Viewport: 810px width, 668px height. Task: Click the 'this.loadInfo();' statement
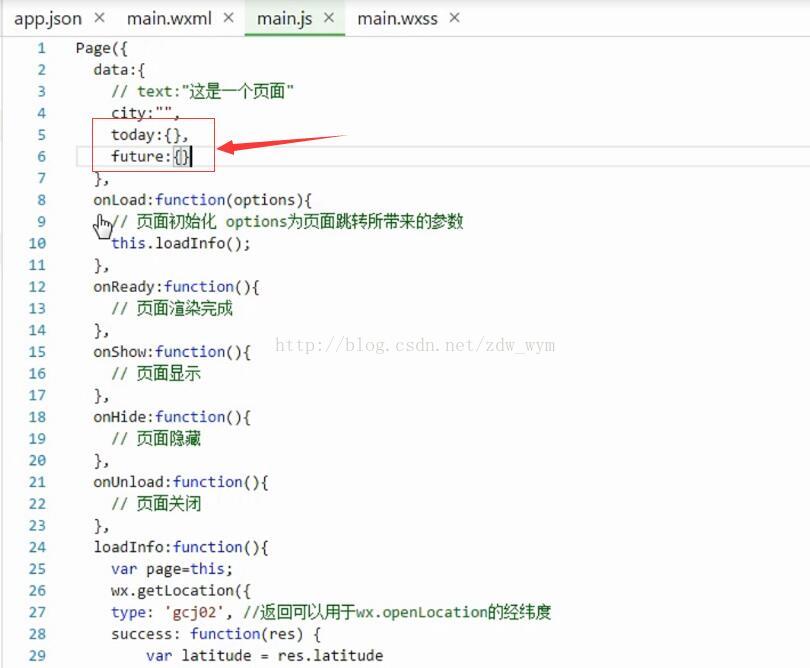(x=181, y=243)
